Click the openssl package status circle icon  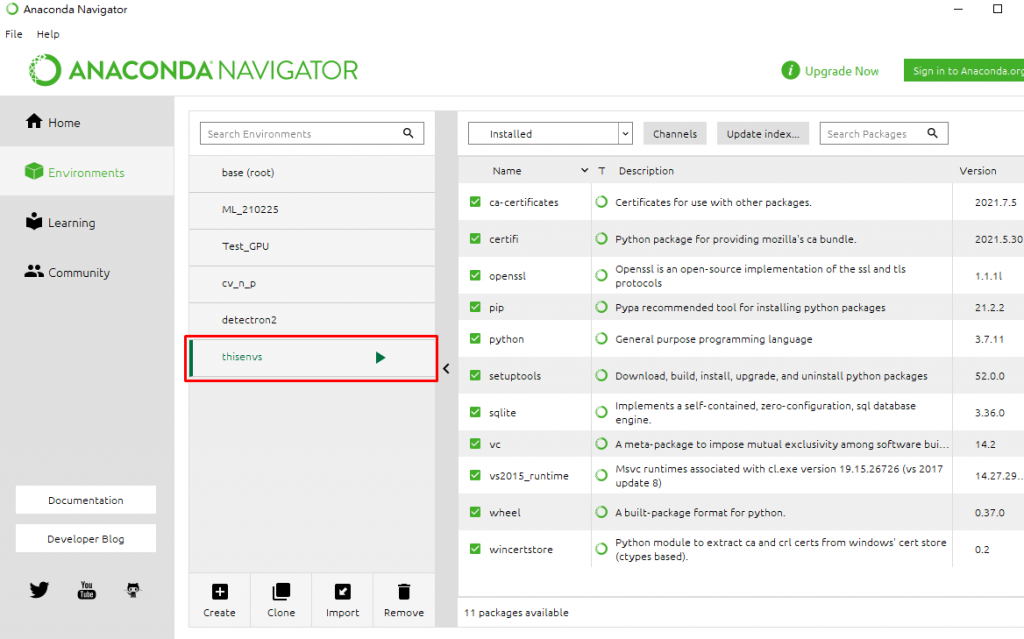click(x=601, y=276)
